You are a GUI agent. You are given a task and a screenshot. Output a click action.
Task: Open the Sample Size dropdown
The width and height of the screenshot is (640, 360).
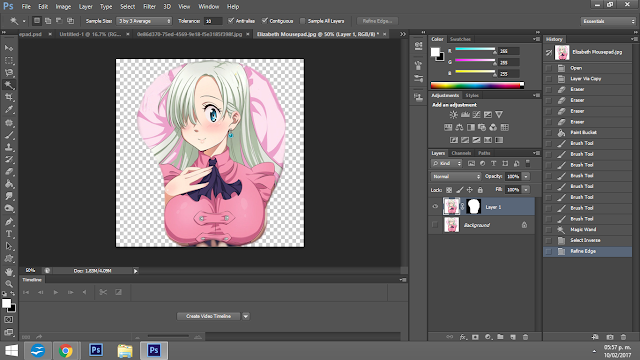coord(144,21)
